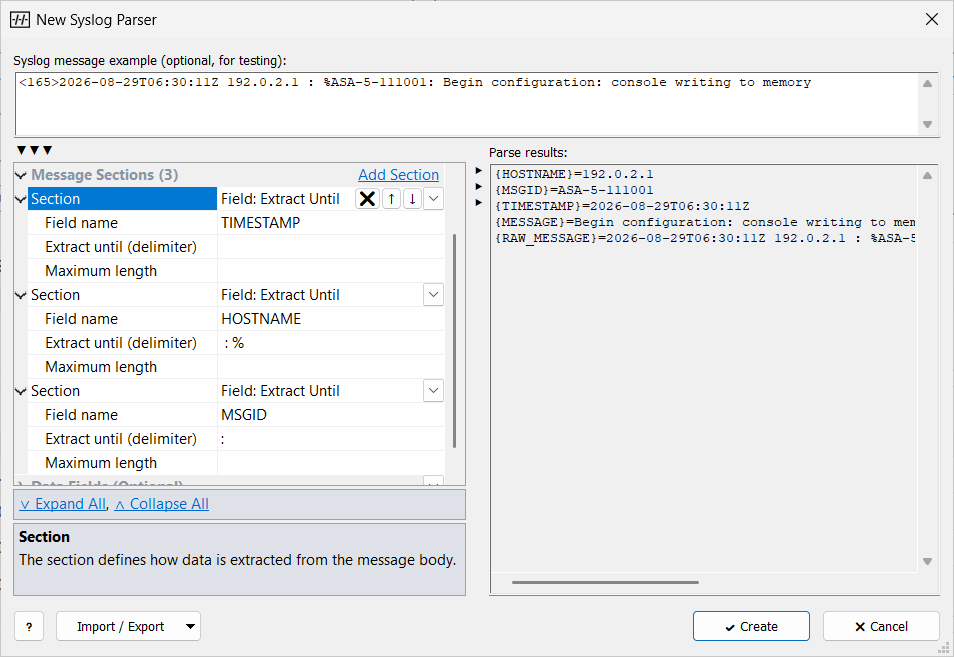Click scroll down arrow of the Parse results pane

(x=927, y=561)
